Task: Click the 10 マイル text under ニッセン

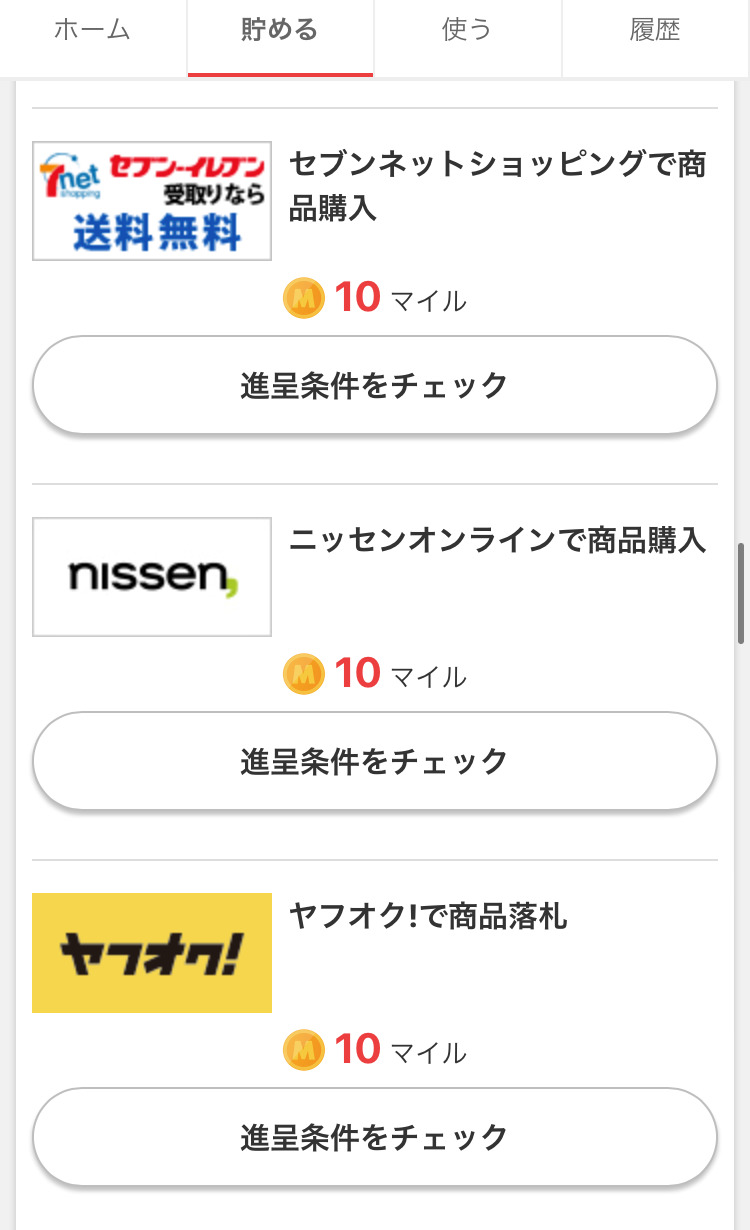Action: (x=400, y=675)
